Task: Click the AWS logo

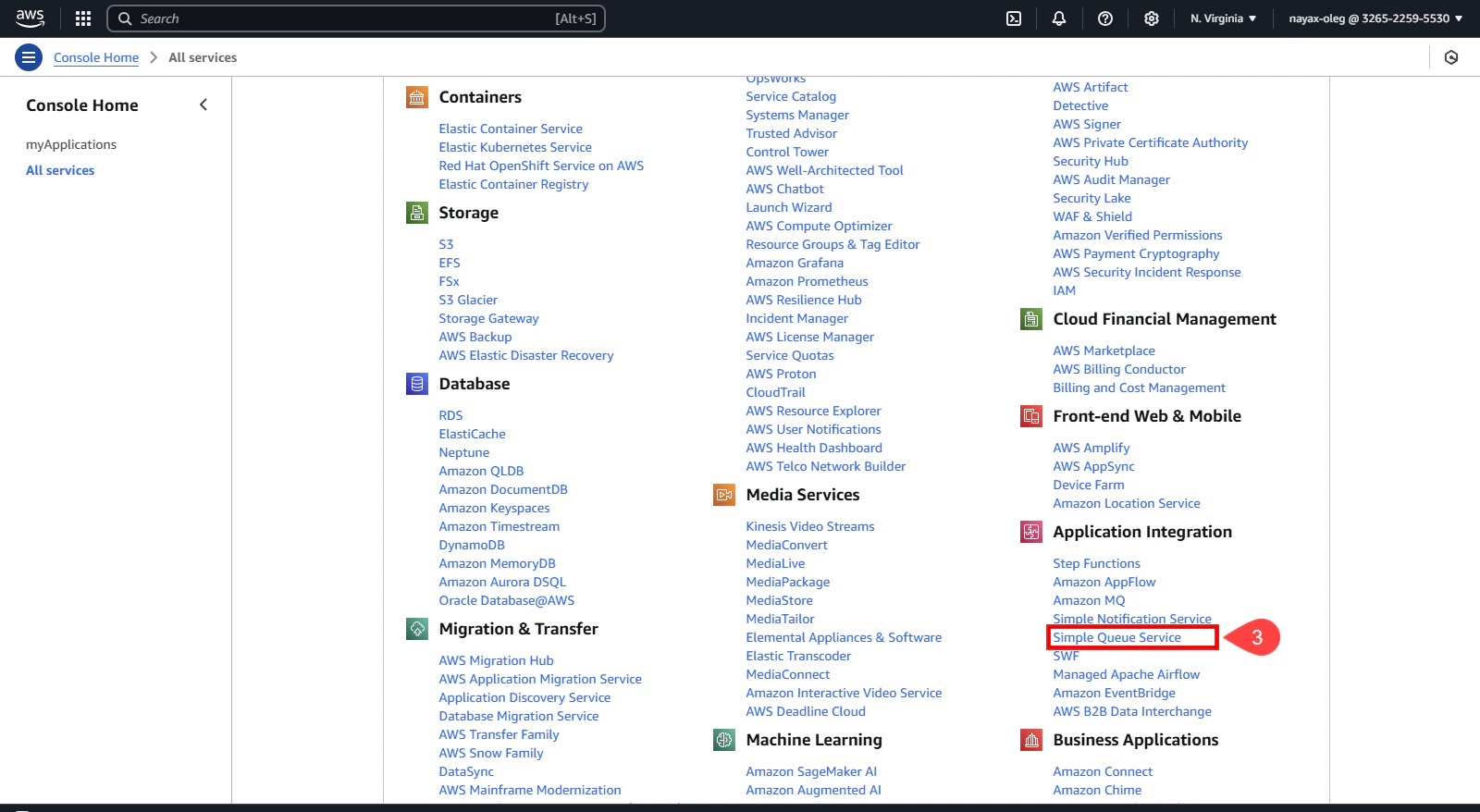Action: coord(31,18)
